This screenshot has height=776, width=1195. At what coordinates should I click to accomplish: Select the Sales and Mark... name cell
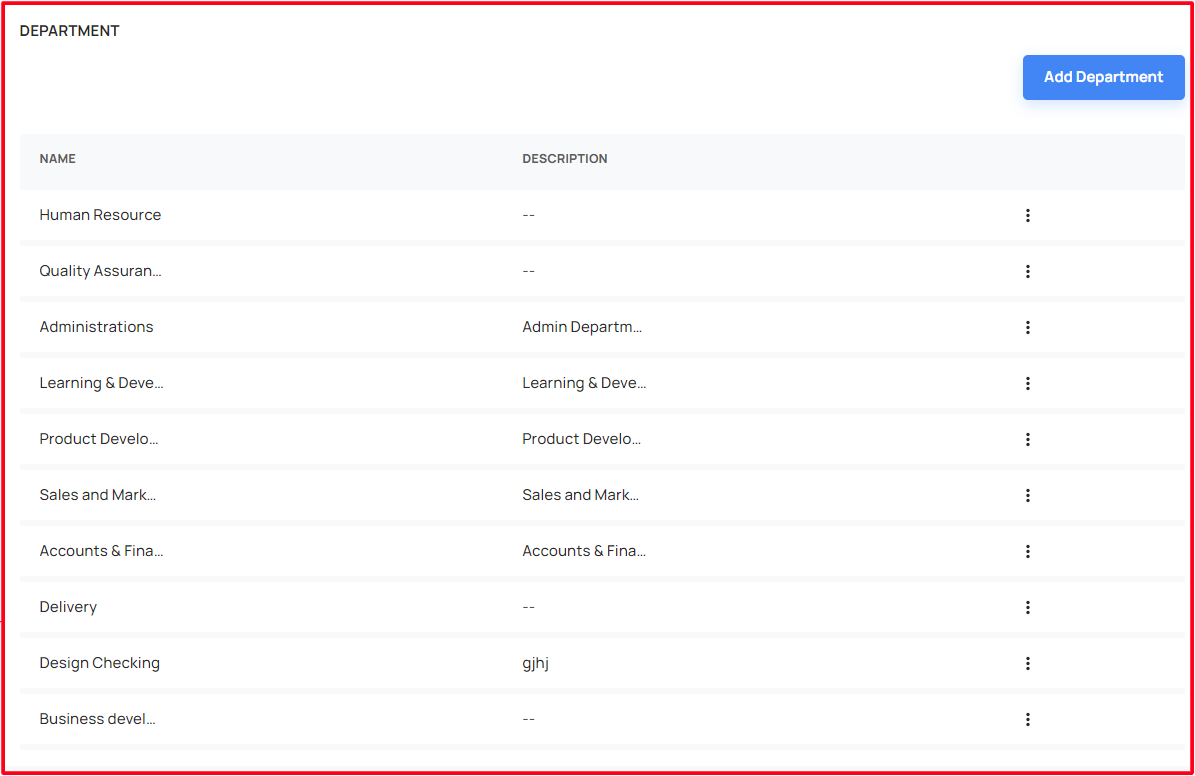(x=98, y=495)
